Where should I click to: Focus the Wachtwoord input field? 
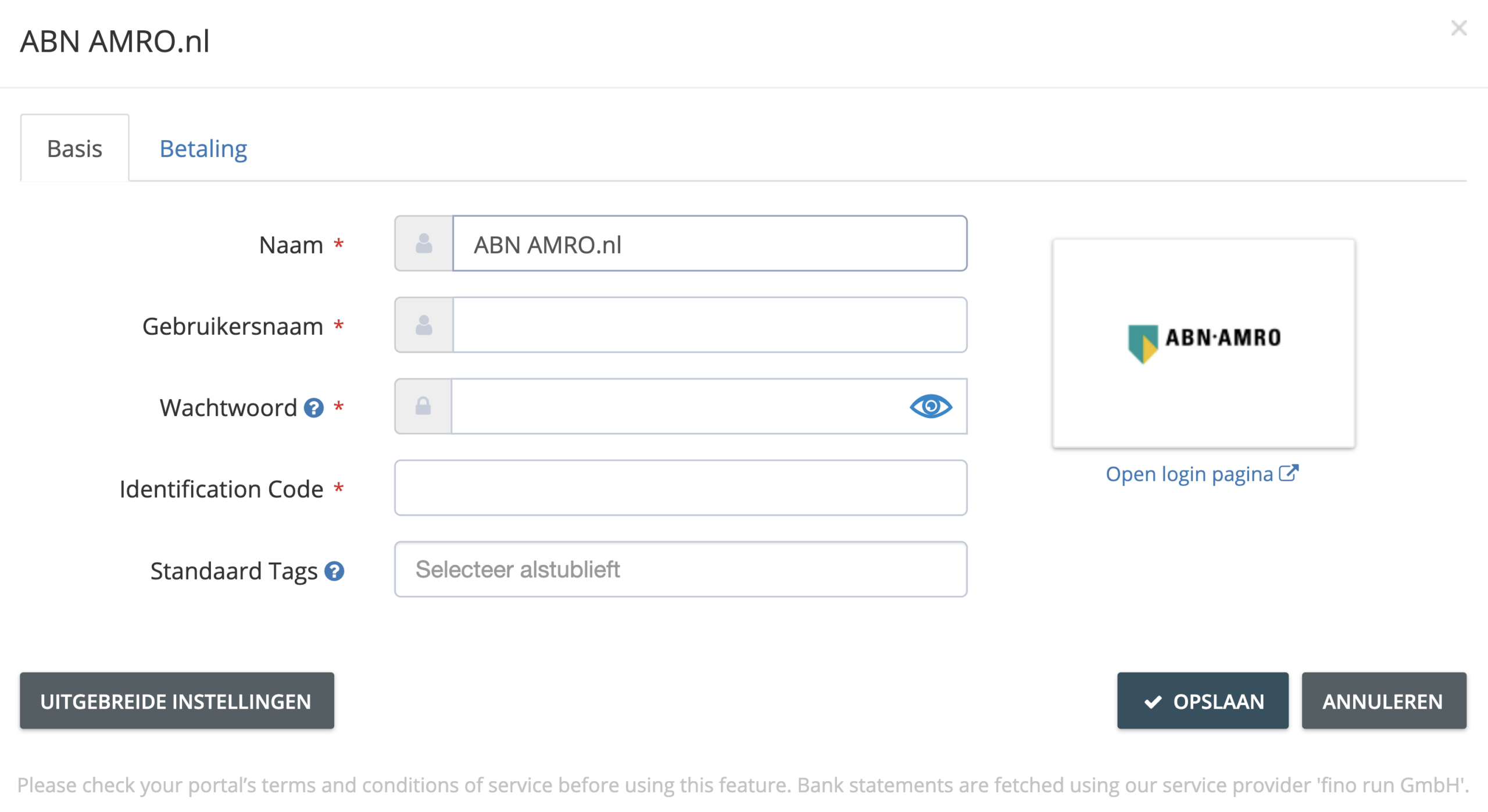[x=710, y=406]
